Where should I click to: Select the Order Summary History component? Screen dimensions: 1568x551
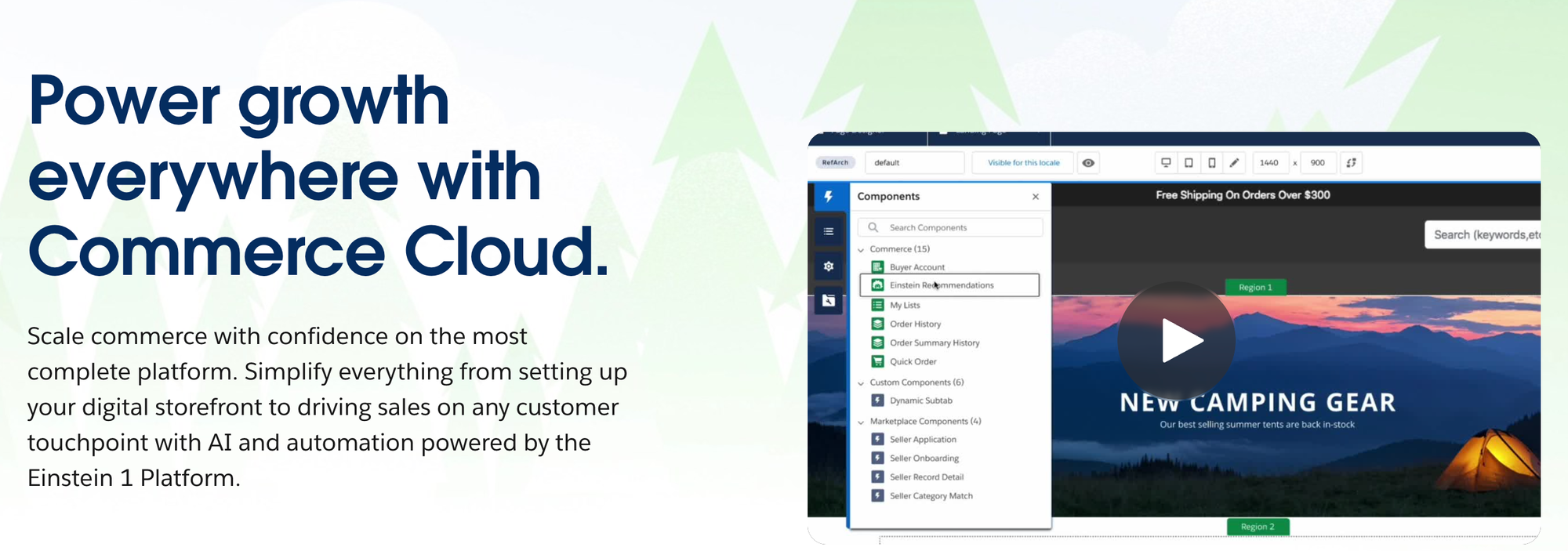coord(926,343)
